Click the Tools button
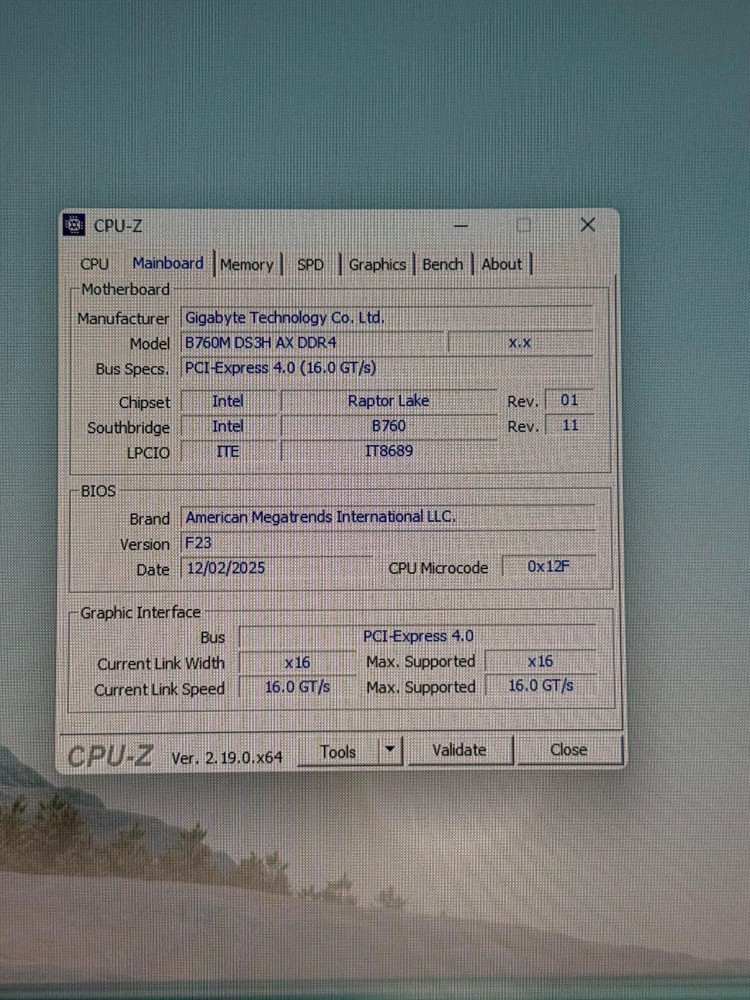The height and width of the screenshot is (1000, 750). (338, 752)
